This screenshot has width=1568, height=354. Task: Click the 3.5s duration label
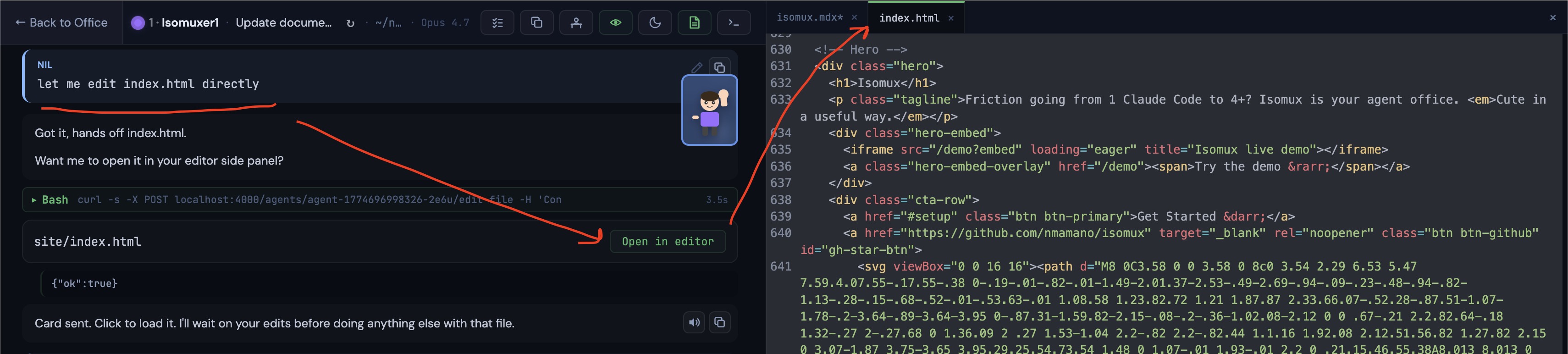tap(717, 200)
